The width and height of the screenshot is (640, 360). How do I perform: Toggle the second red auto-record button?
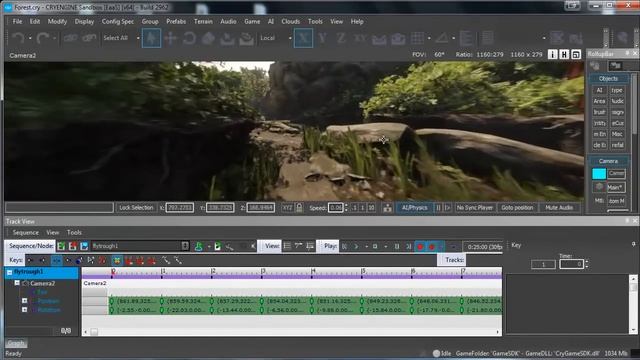coord(431,247)
